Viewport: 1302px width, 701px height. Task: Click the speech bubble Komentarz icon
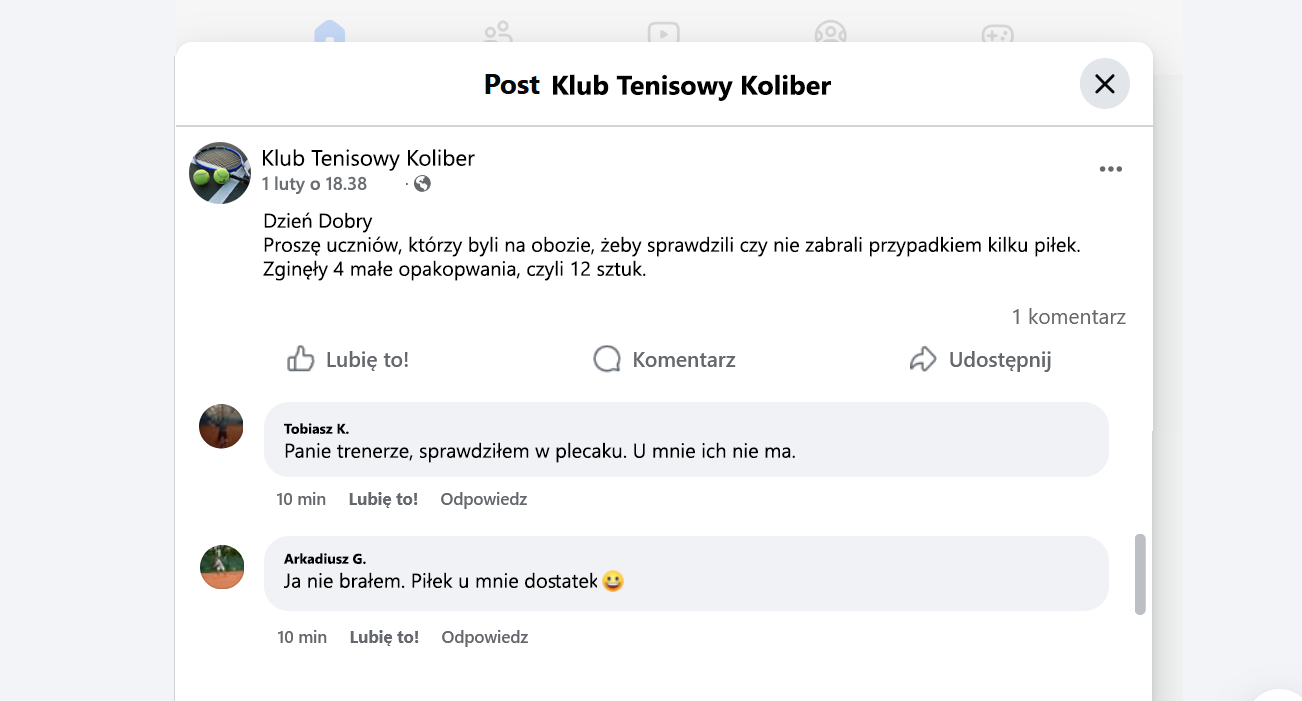pos(607,359)
